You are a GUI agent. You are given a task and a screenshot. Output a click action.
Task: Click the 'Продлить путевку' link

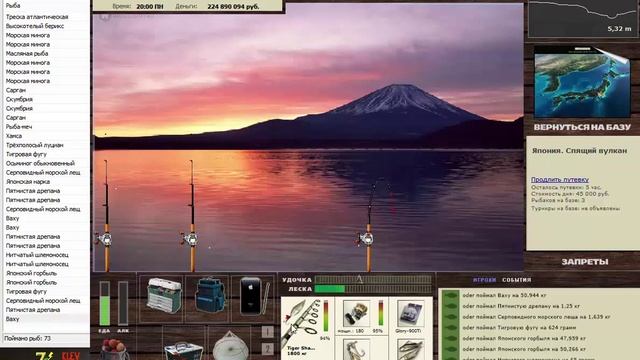(560, 180)
